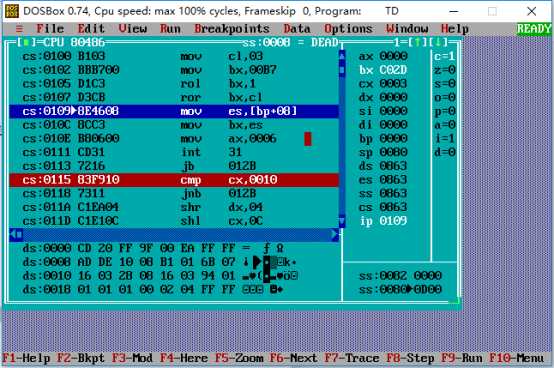Viewport: 554px width, 368px height.
Task: Click F3-Mod in the status bar
Action: (132, 358)
